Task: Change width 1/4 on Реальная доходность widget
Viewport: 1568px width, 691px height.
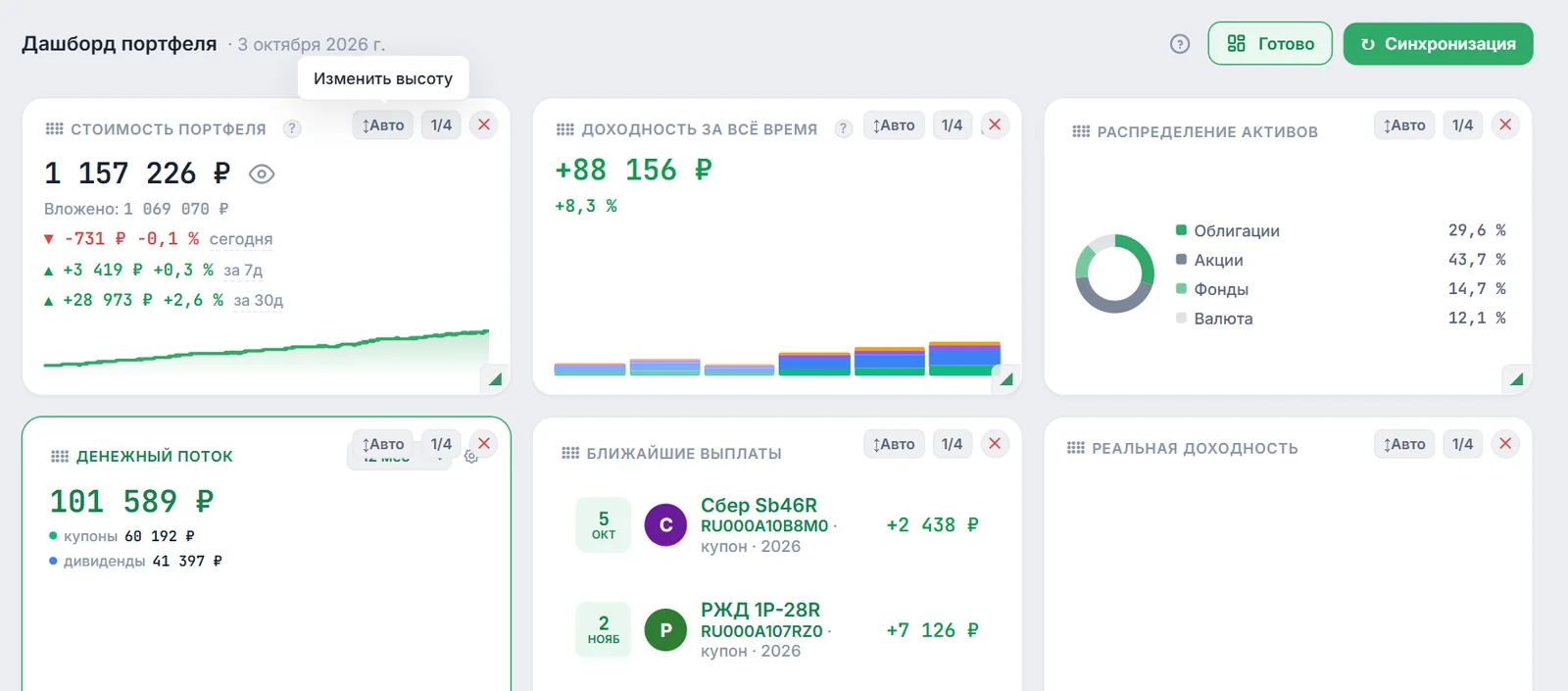Action: pos(1462,443)
